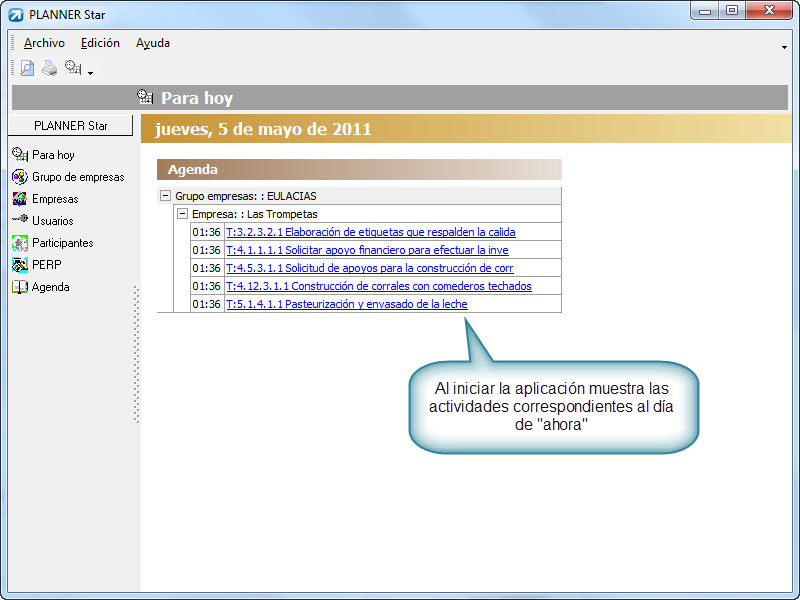Open Agenda book icon in sidebar
Viewport: 800px width, 600px height.
pyautogui.click(x=20, y=287)
